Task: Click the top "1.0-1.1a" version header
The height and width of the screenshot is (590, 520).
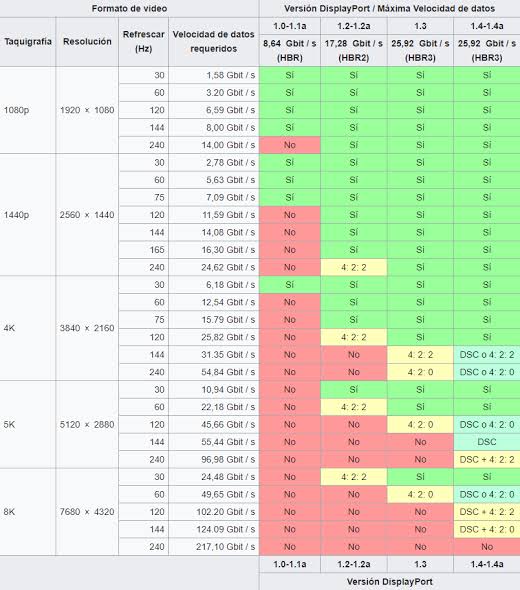Action: (x=290, y=26)
